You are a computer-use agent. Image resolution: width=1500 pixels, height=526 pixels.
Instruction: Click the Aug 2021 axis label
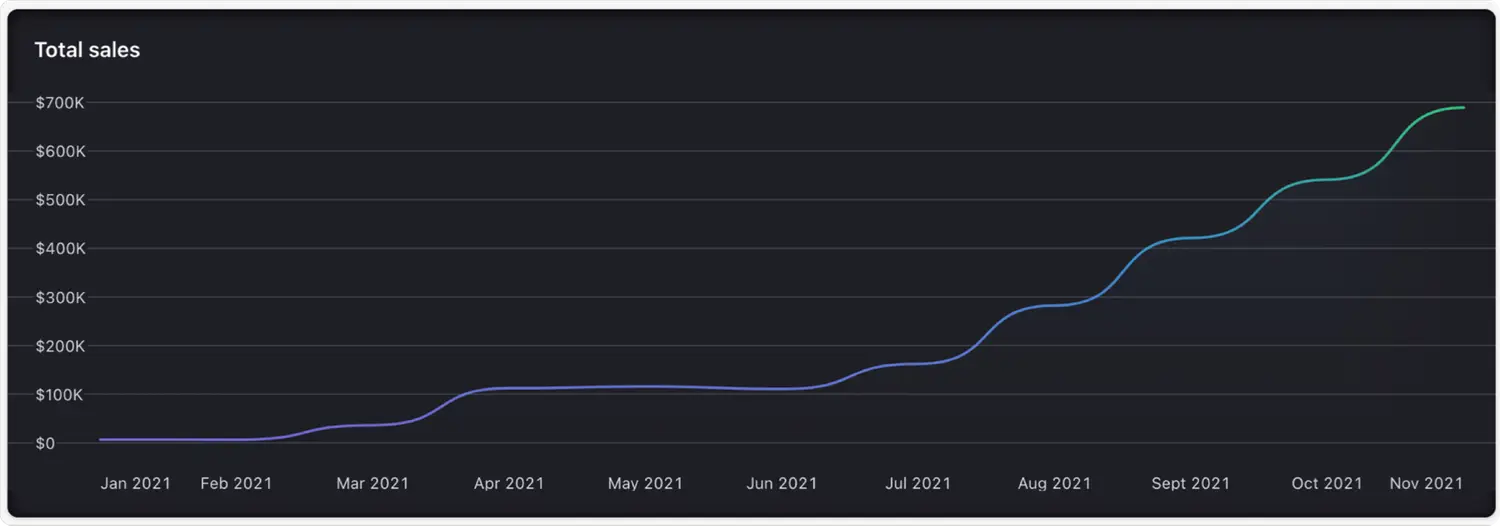(x=1054, y=483)
